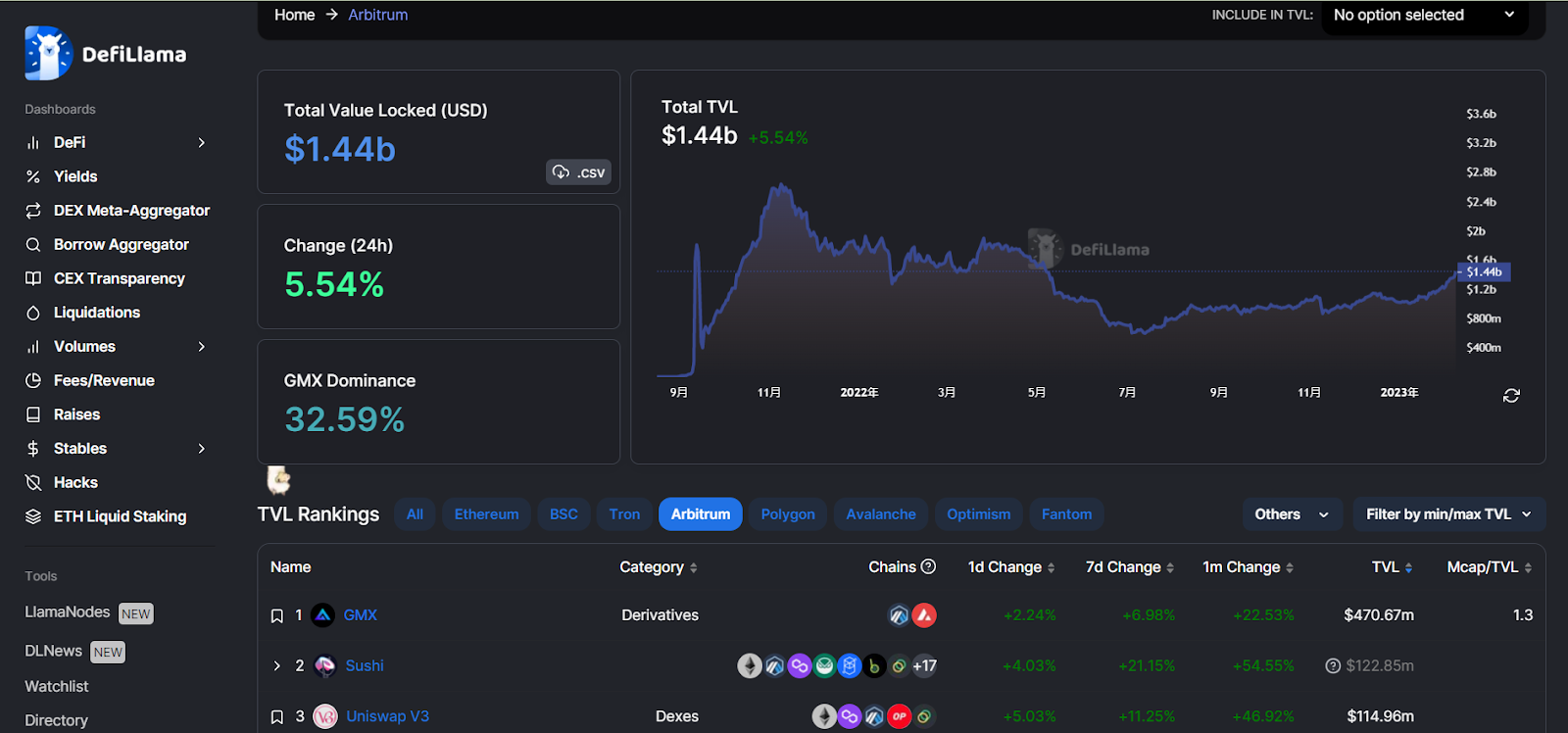1568x733 pixels.
Task: Select the Yields percent icon
Action: pos(33,176)
